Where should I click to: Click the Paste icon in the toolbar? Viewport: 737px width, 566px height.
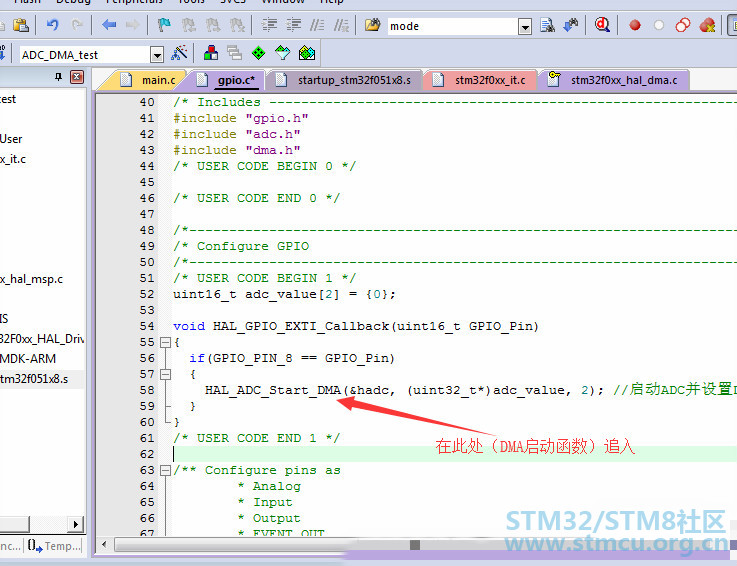pyautogui.click(x=20, y=25)
